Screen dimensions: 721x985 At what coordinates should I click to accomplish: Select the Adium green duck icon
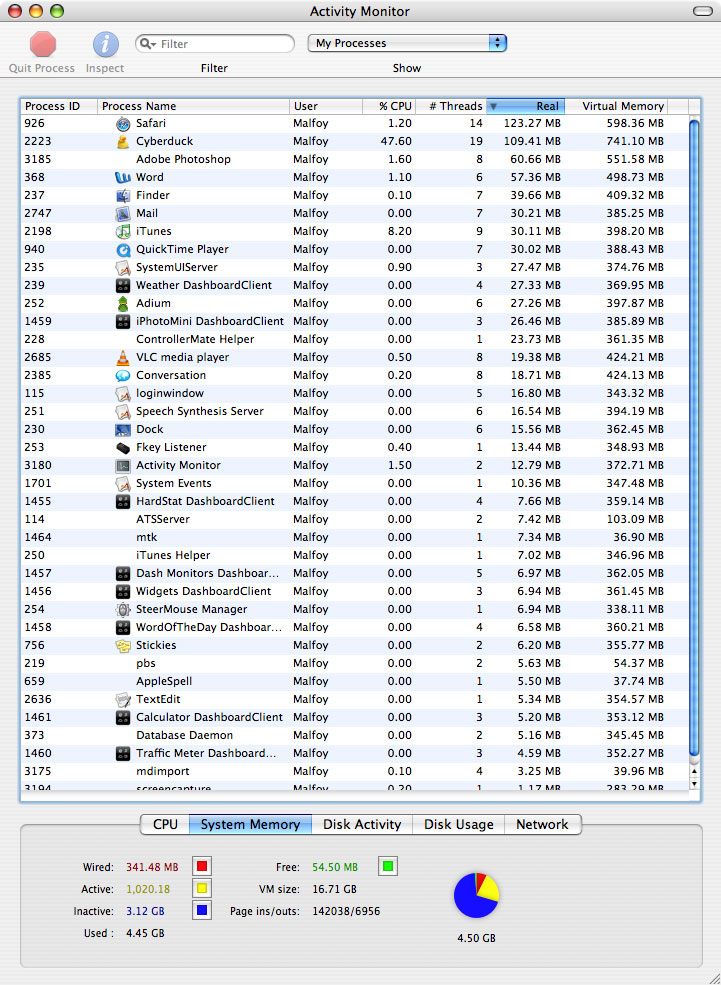pos(123,303)
